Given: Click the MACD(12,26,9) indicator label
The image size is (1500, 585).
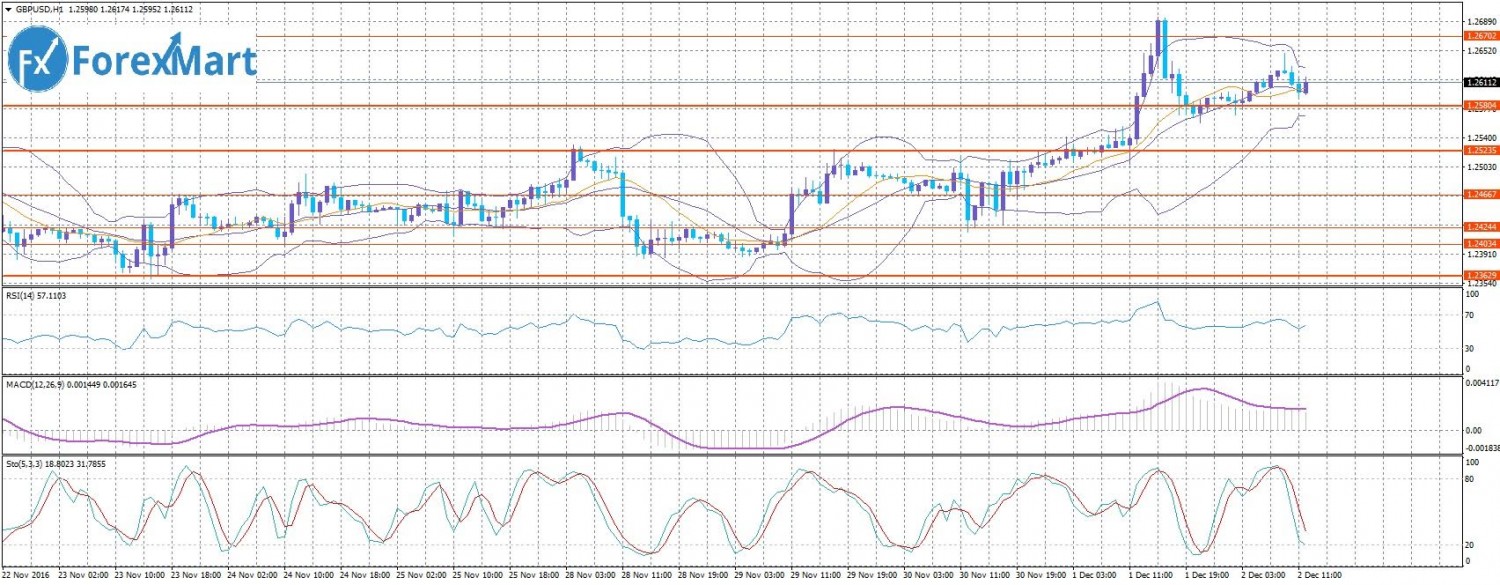Looking at the screenshot, I should pos(38,383).
